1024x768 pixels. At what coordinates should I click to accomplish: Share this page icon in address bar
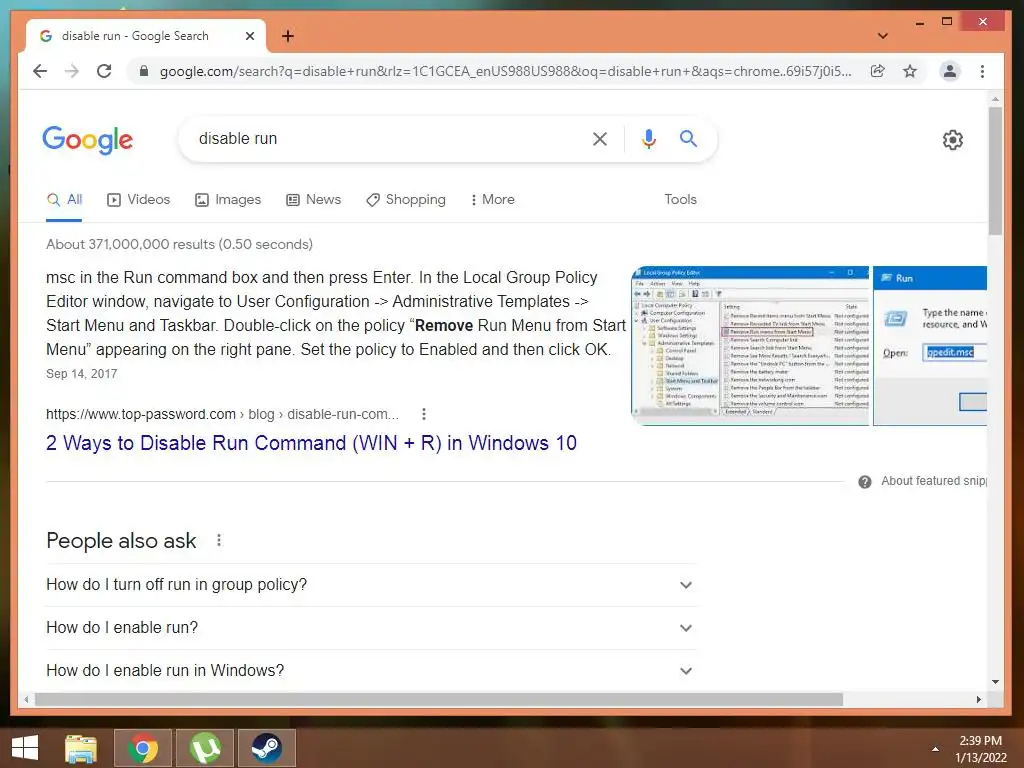[x=878, y=71]
